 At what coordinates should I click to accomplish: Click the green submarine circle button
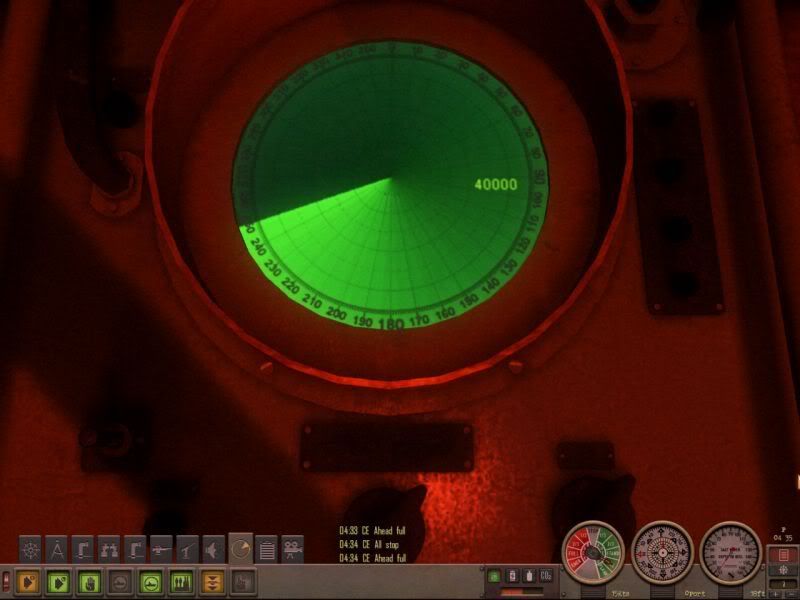151,582
